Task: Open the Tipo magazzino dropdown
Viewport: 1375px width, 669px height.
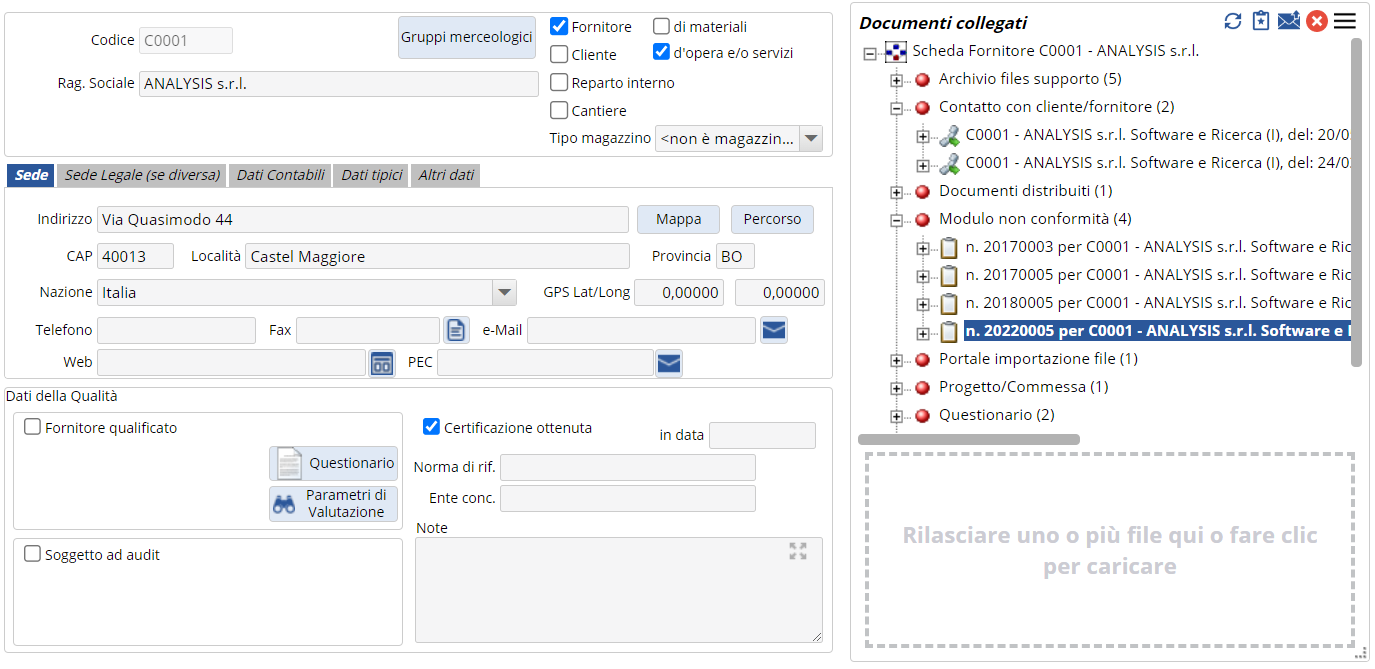Action: 810,139
